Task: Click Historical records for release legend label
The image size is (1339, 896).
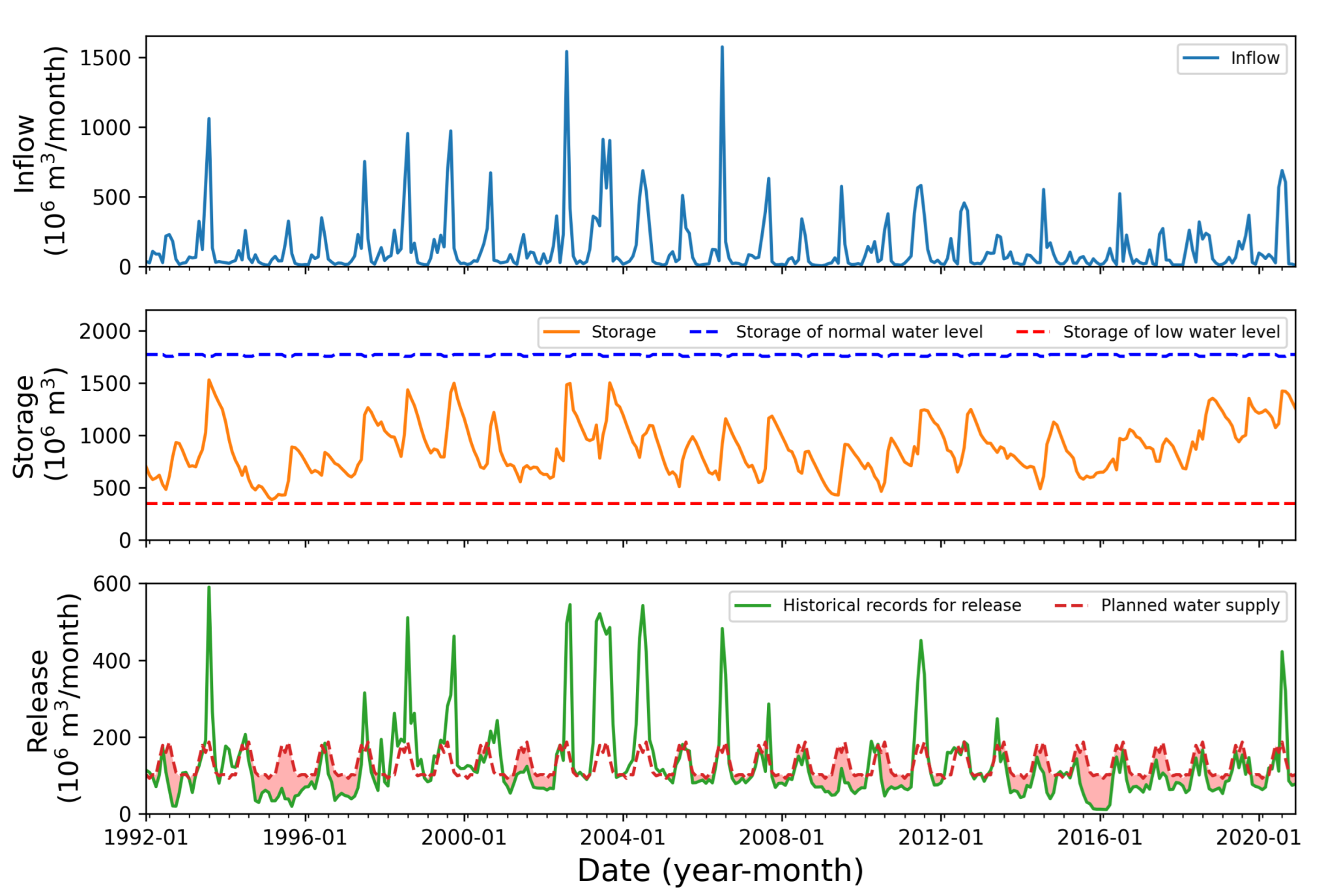Action: point(902,605)
